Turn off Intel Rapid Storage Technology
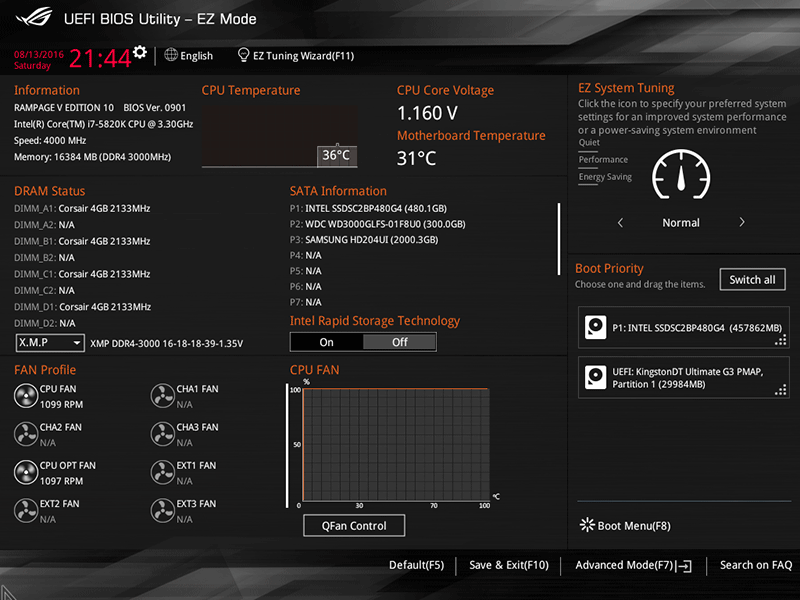 click(399, 341)
